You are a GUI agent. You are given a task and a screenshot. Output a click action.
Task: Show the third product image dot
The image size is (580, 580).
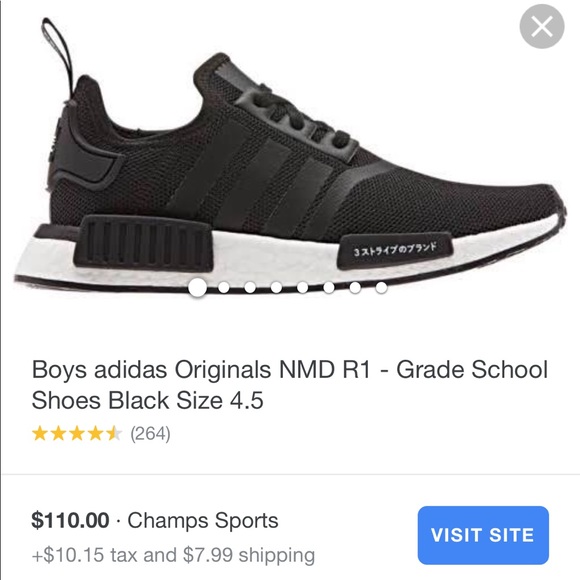click(x=250, y=287)
